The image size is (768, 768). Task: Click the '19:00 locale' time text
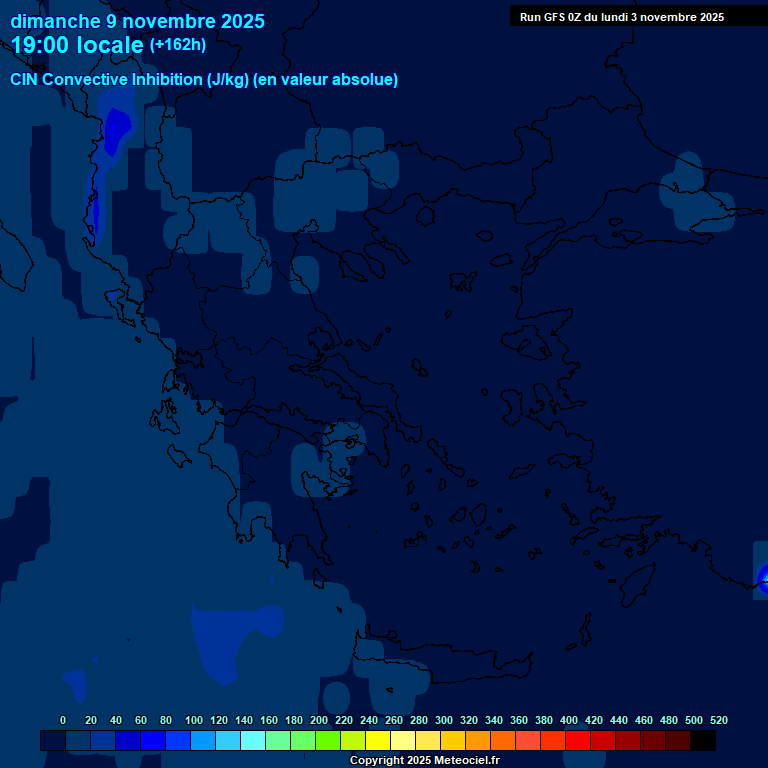pos(78,45)
